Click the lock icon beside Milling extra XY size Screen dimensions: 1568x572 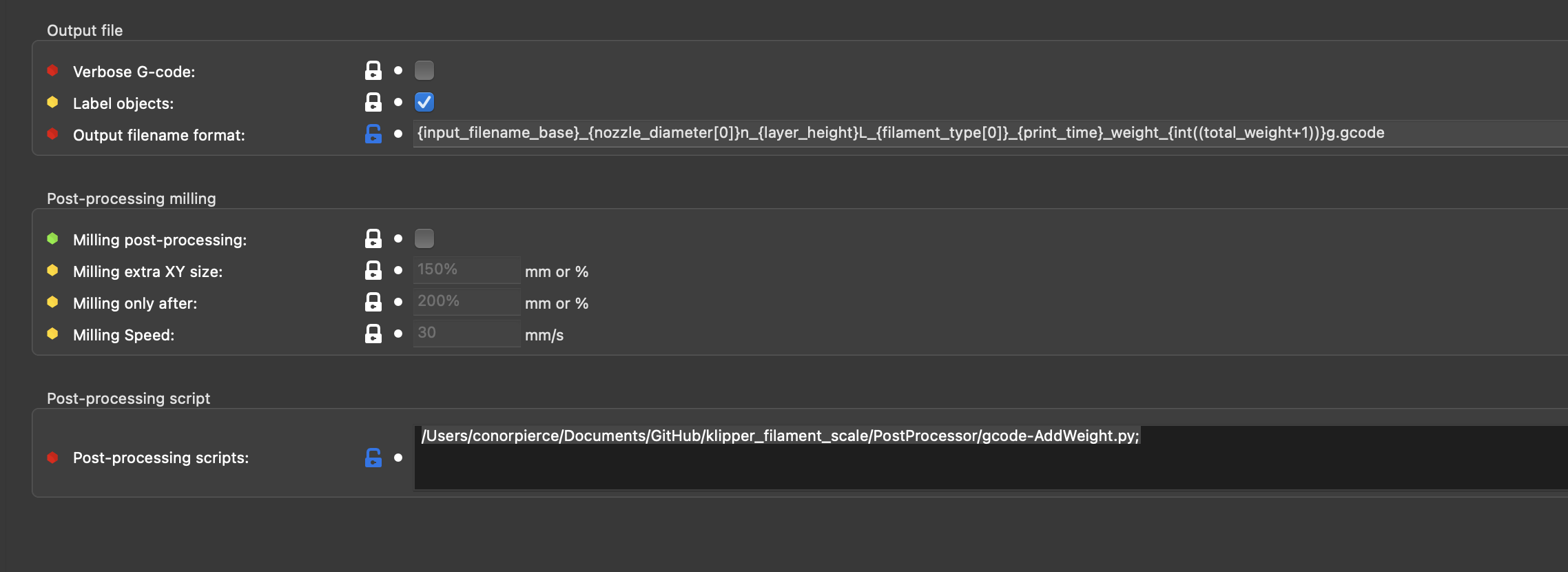tap(373, 269)
